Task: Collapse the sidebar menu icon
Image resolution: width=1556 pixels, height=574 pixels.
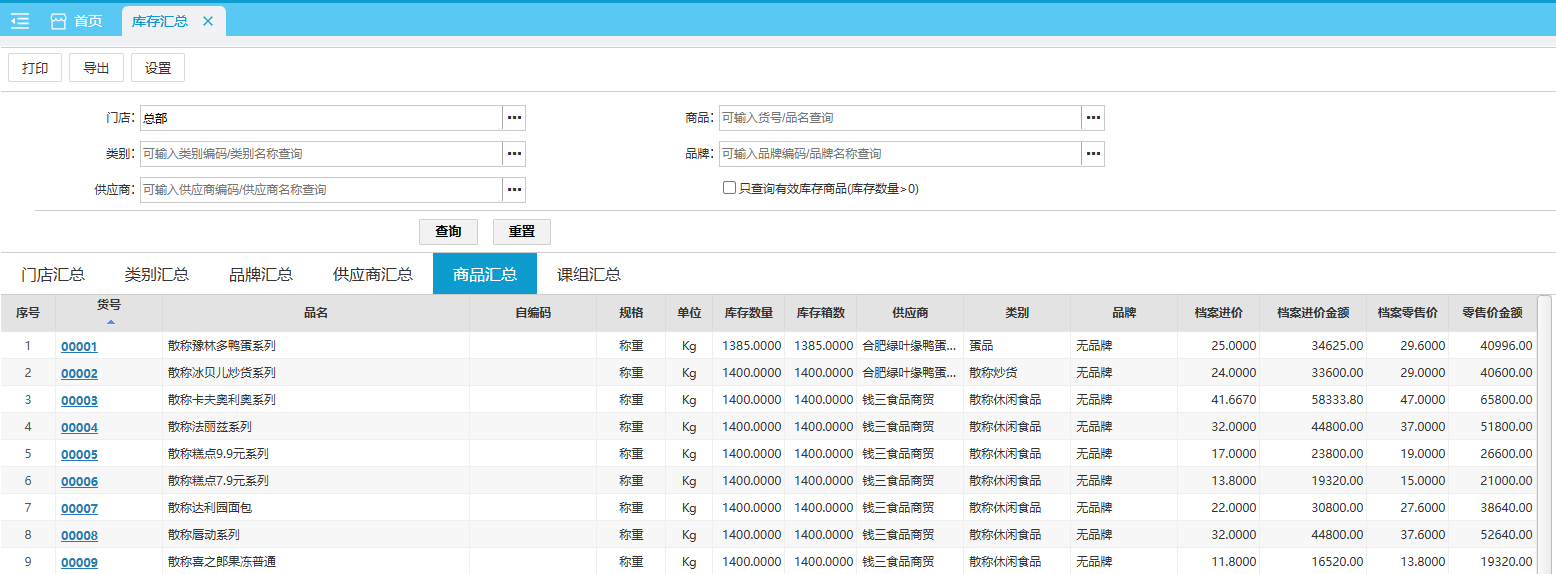Action: [20, 21]
